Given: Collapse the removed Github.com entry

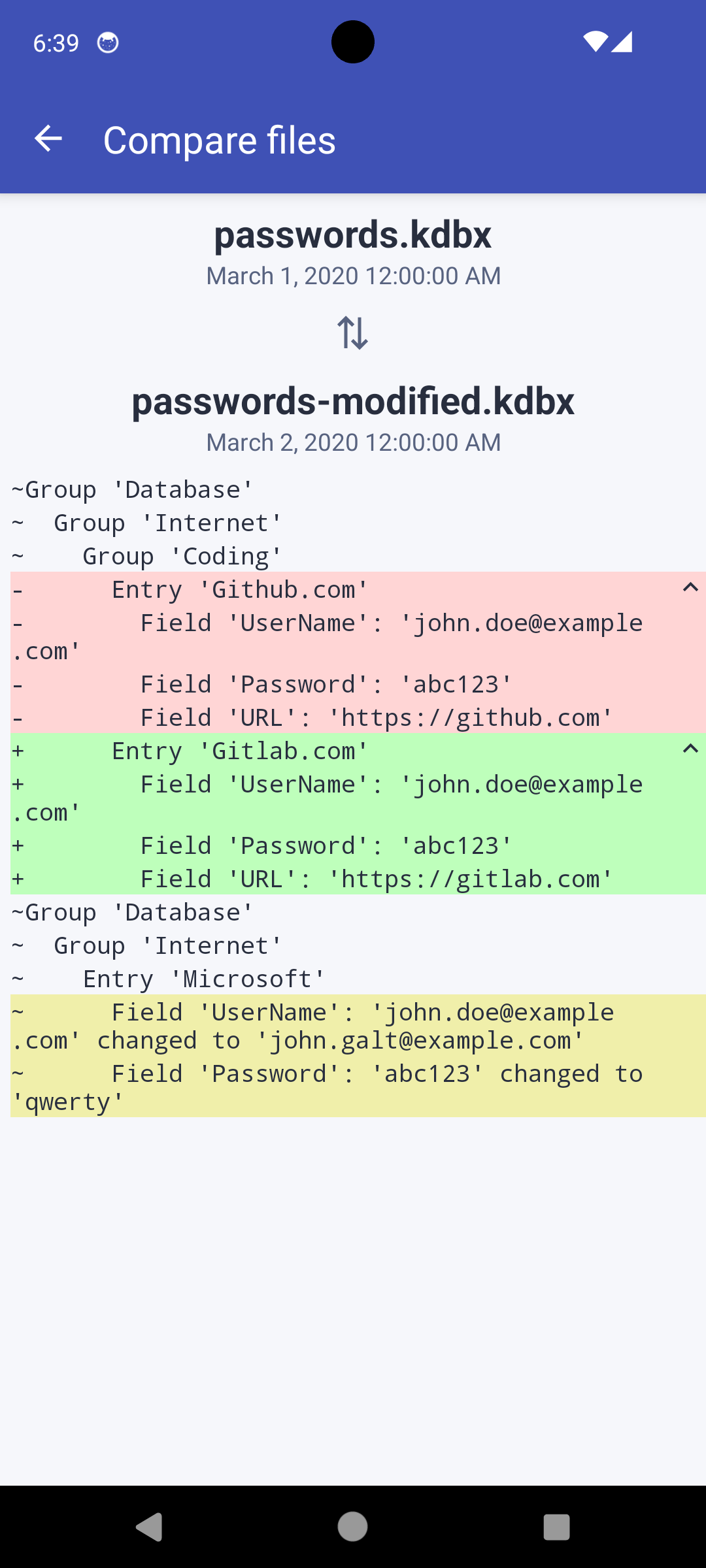Looking at the screenshot, I should pyautogui.click(x=690, y=588).
